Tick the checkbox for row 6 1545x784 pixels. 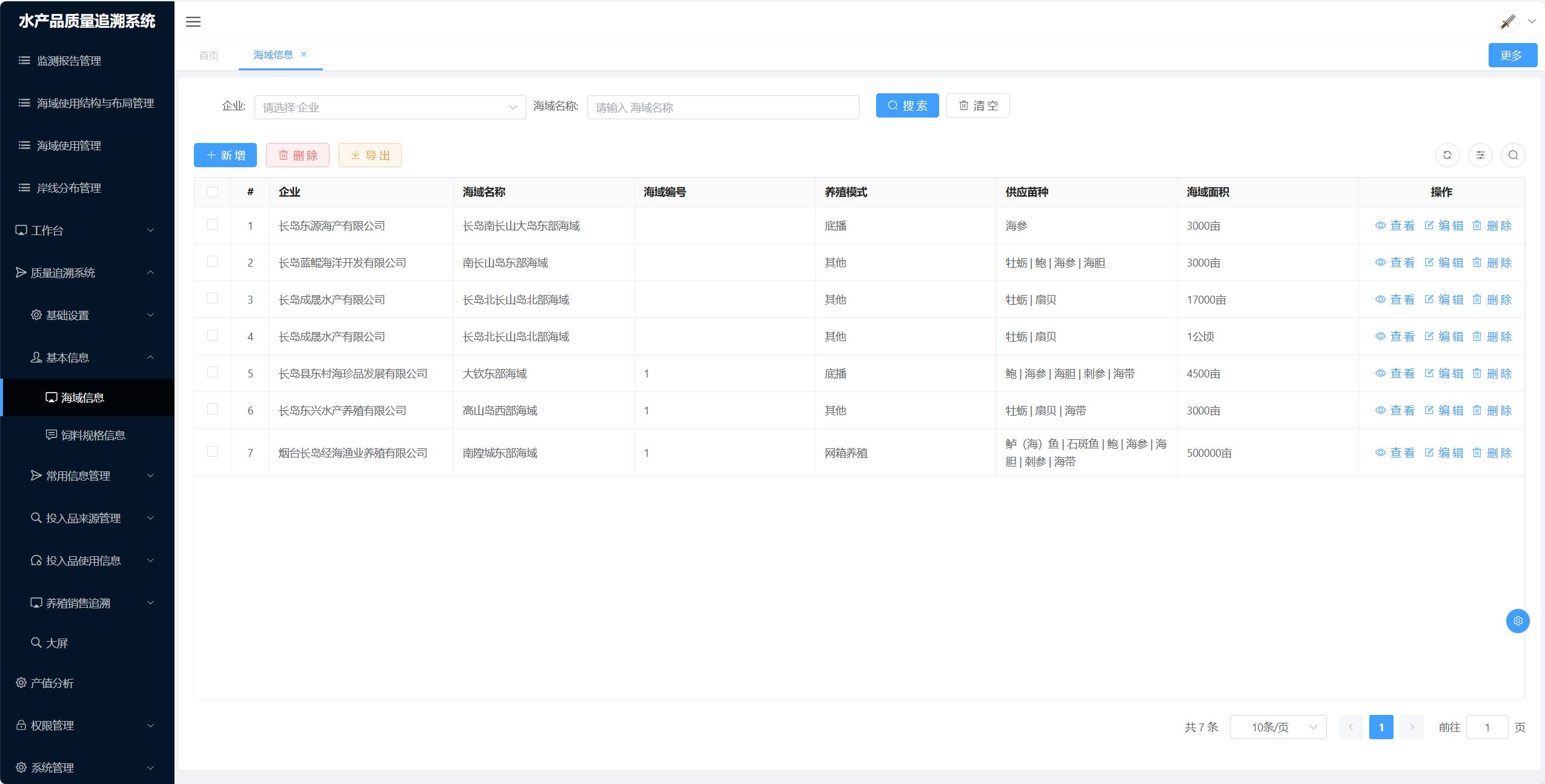213,409
